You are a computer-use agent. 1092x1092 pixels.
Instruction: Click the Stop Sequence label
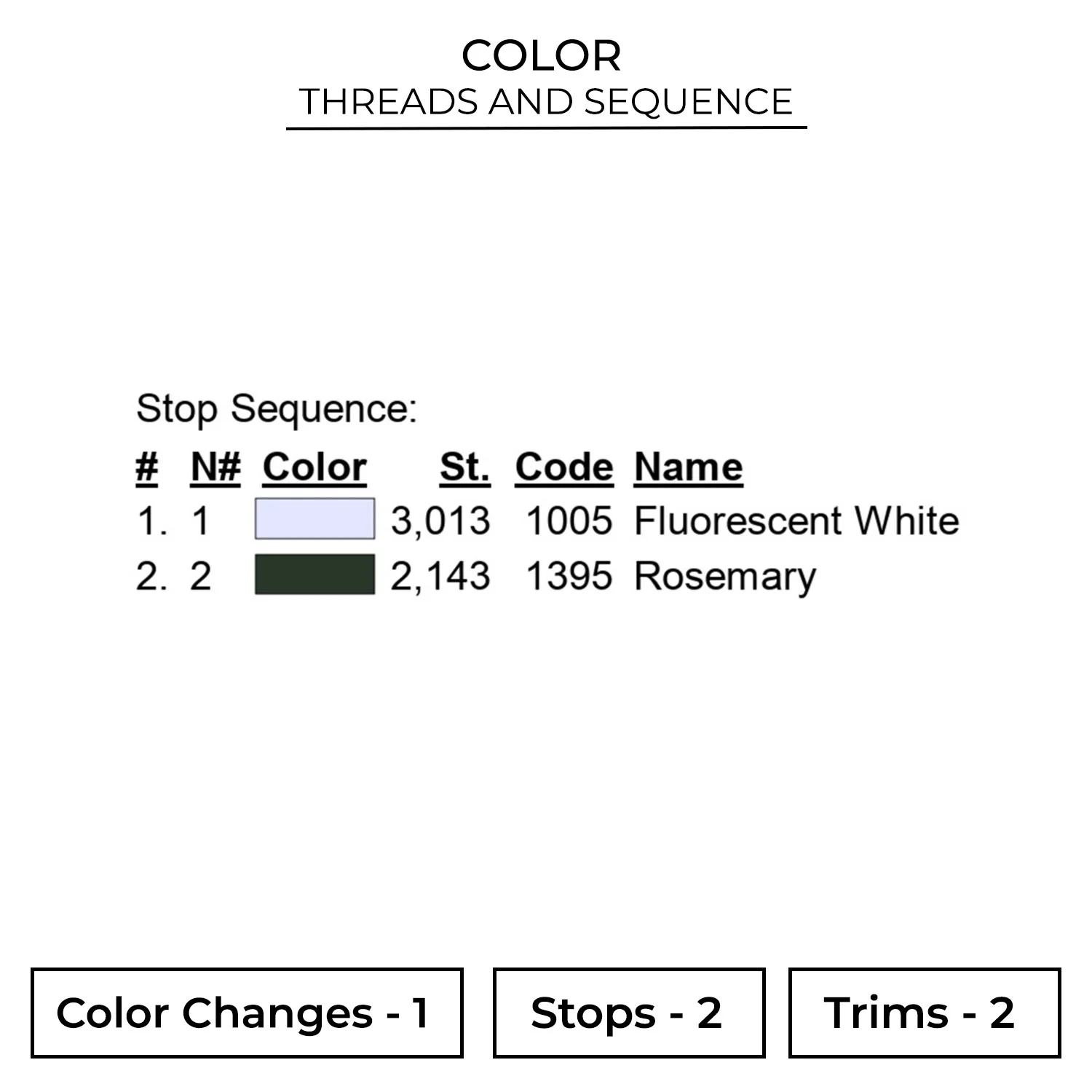pos(277,408)
